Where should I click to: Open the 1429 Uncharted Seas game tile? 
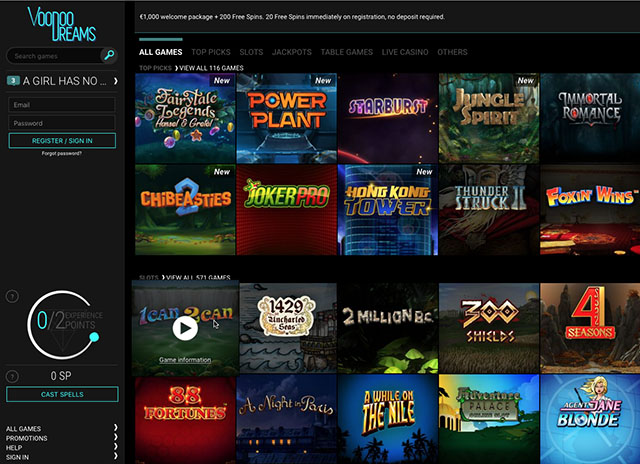[288, 328]
